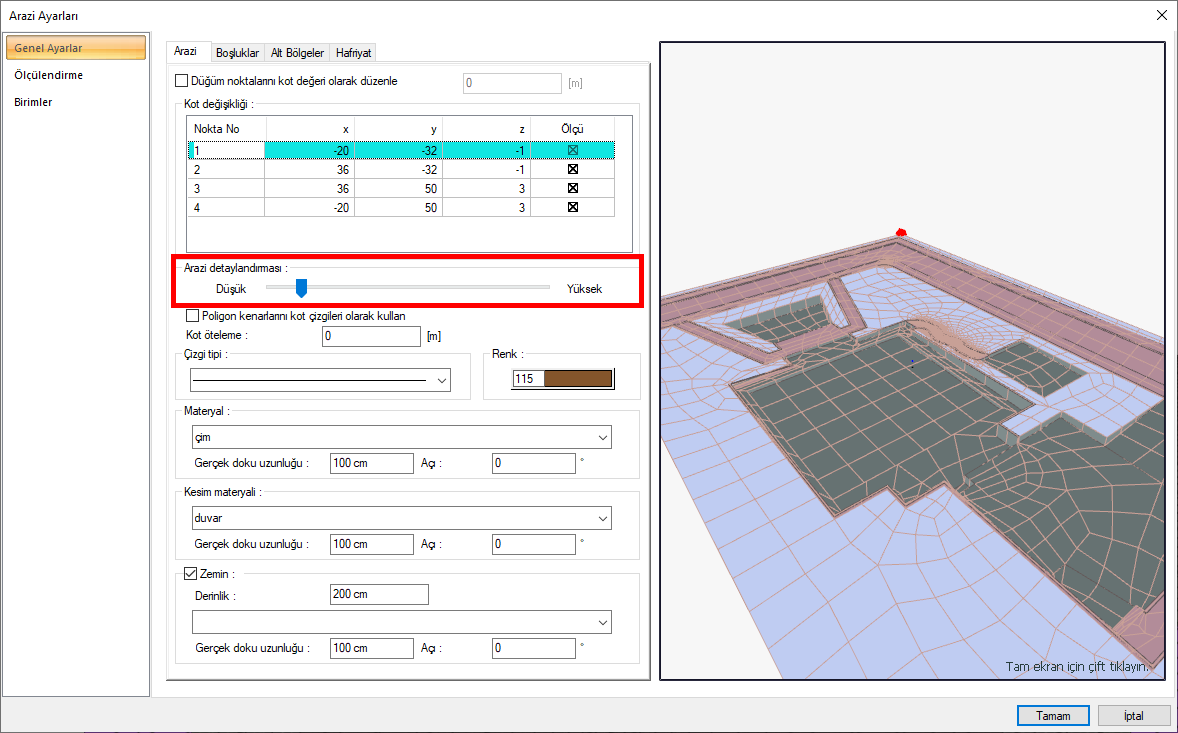The height and width of the screenshot is (733, 1178).
Task: Expand the empty Zemin material dropdown
Action: 400,622
